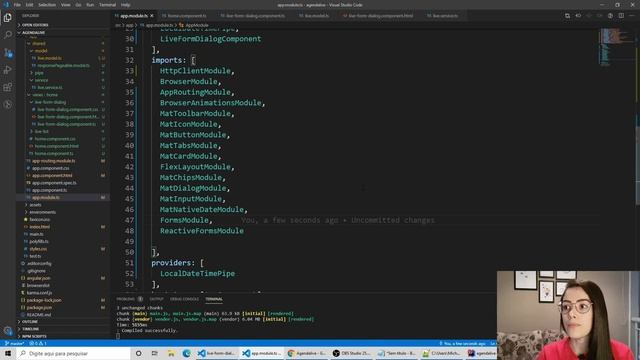This screenshot has height=360, width=640.
Task: Switch to live.service.ts editor tab
Action: (x=445, y=16)
